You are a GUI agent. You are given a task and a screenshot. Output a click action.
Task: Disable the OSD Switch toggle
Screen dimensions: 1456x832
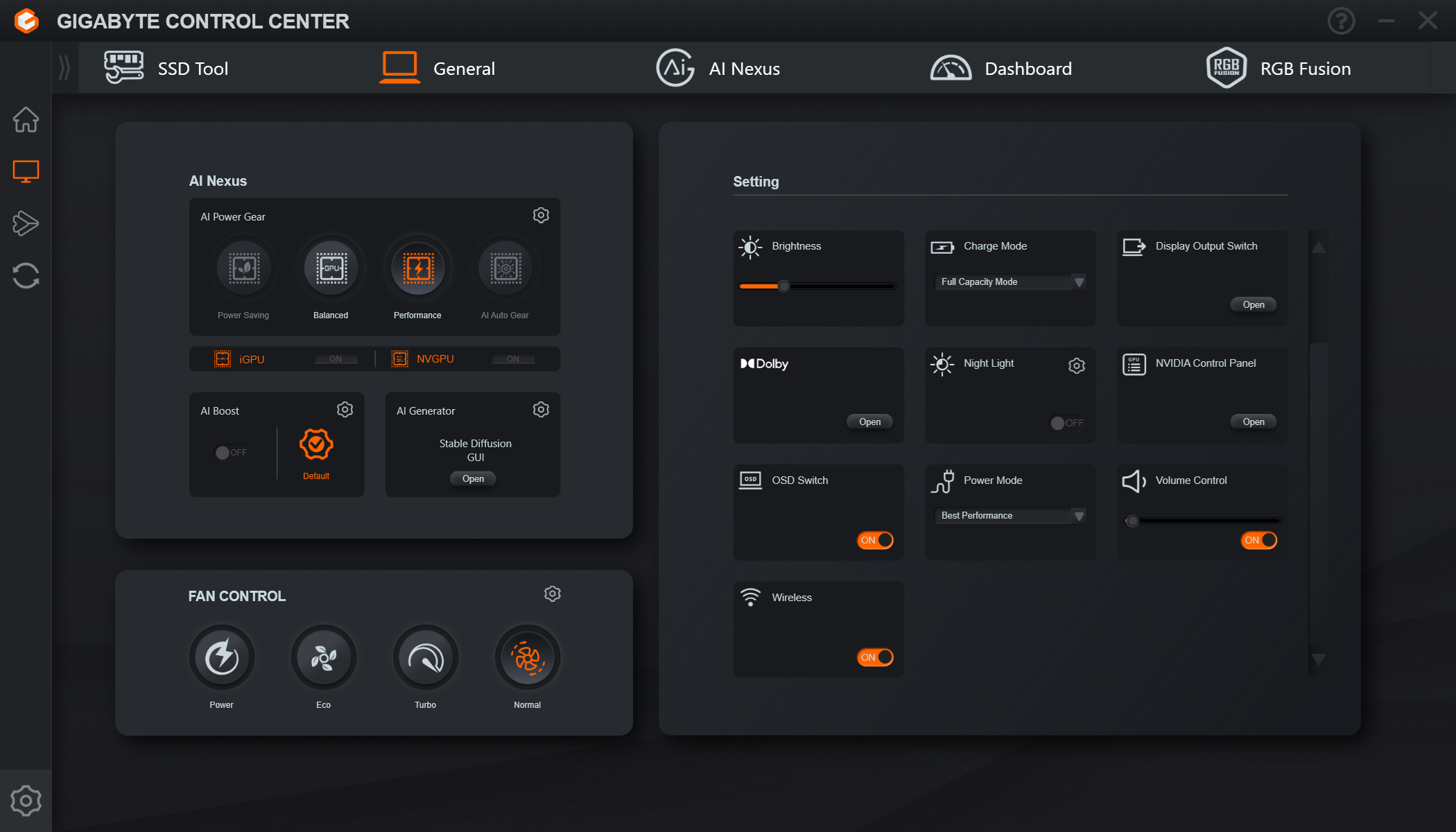(x=875, y=539)
